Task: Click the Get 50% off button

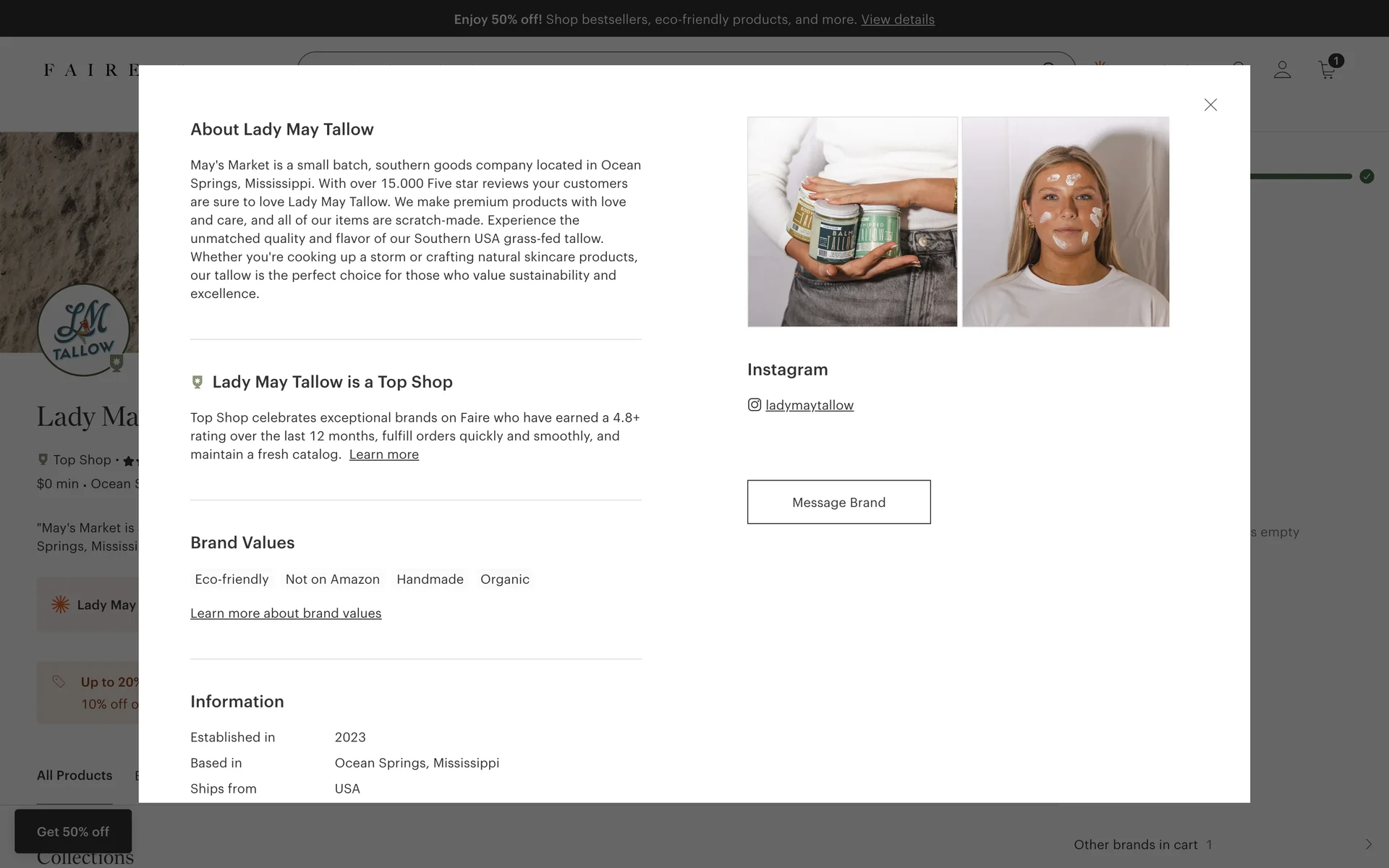Action: 73,831
